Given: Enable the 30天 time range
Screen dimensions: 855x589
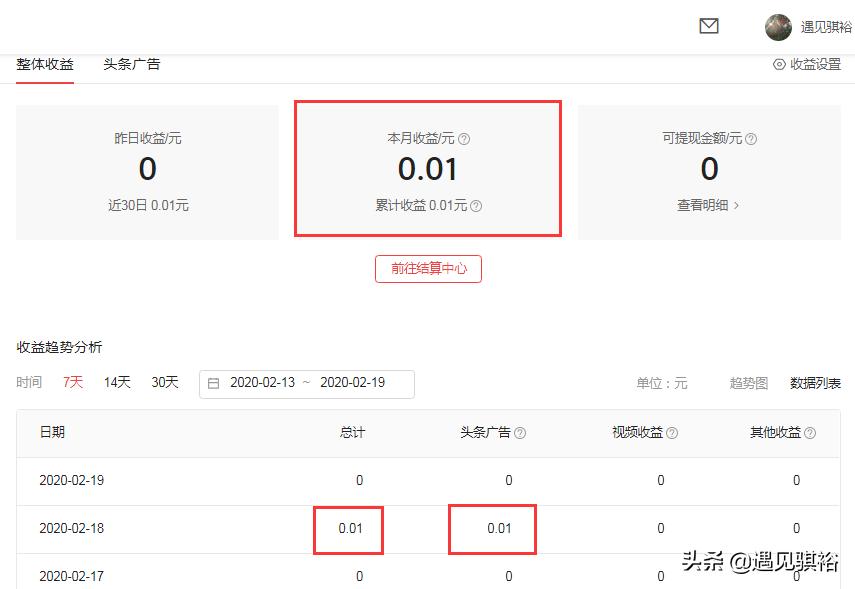Looking at the screenshot, I should click(164, 382).
